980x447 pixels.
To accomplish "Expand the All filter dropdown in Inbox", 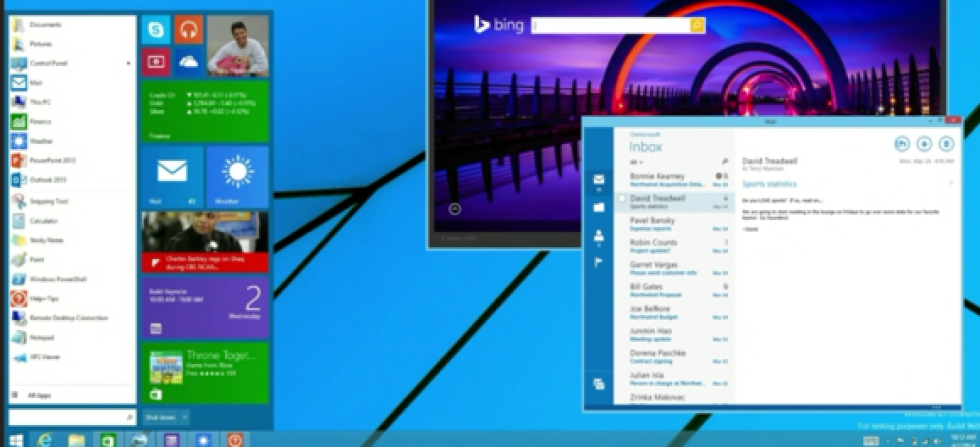I will point(634,161).
